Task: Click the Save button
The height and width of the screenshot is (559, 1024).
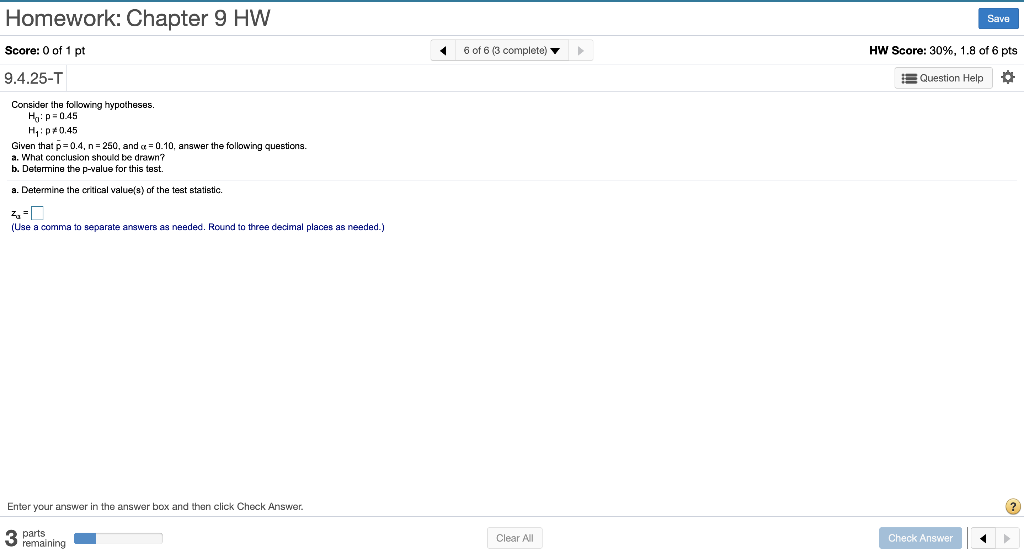Action: tap(998, 19)
